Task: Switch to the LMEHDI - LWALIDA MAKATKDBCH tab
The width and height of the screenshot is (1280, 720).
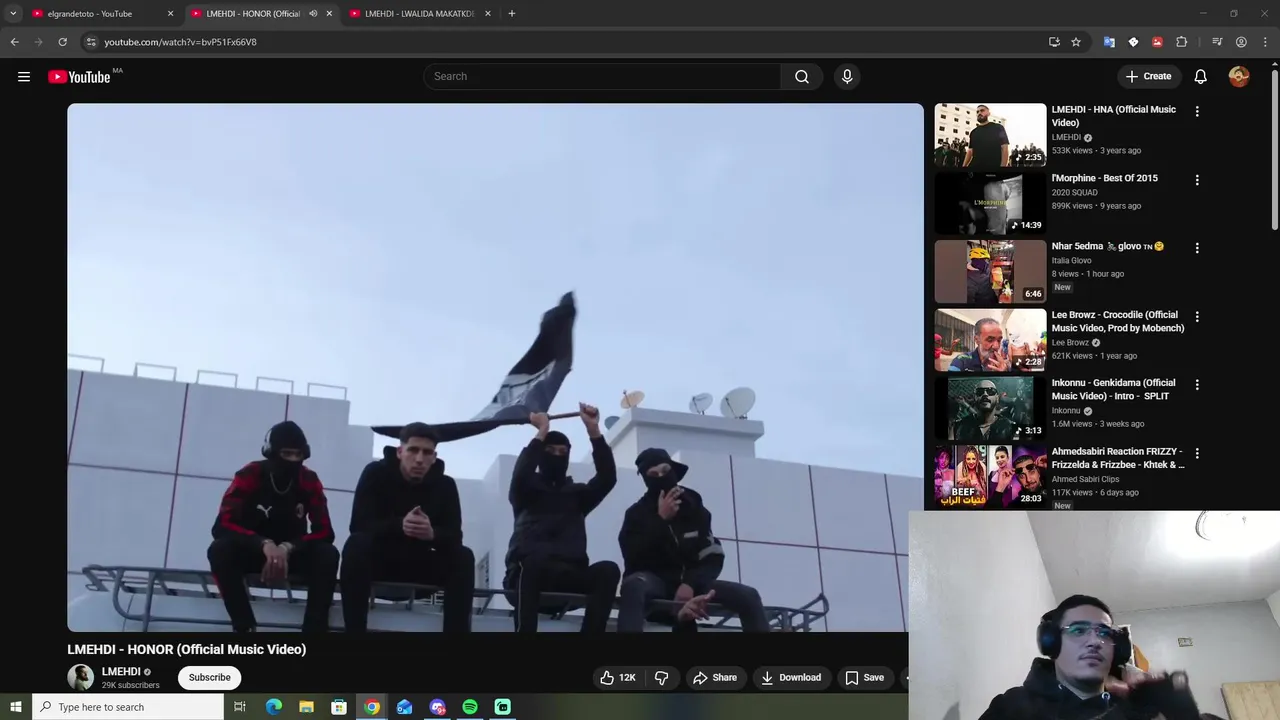Action: (418, 13)
